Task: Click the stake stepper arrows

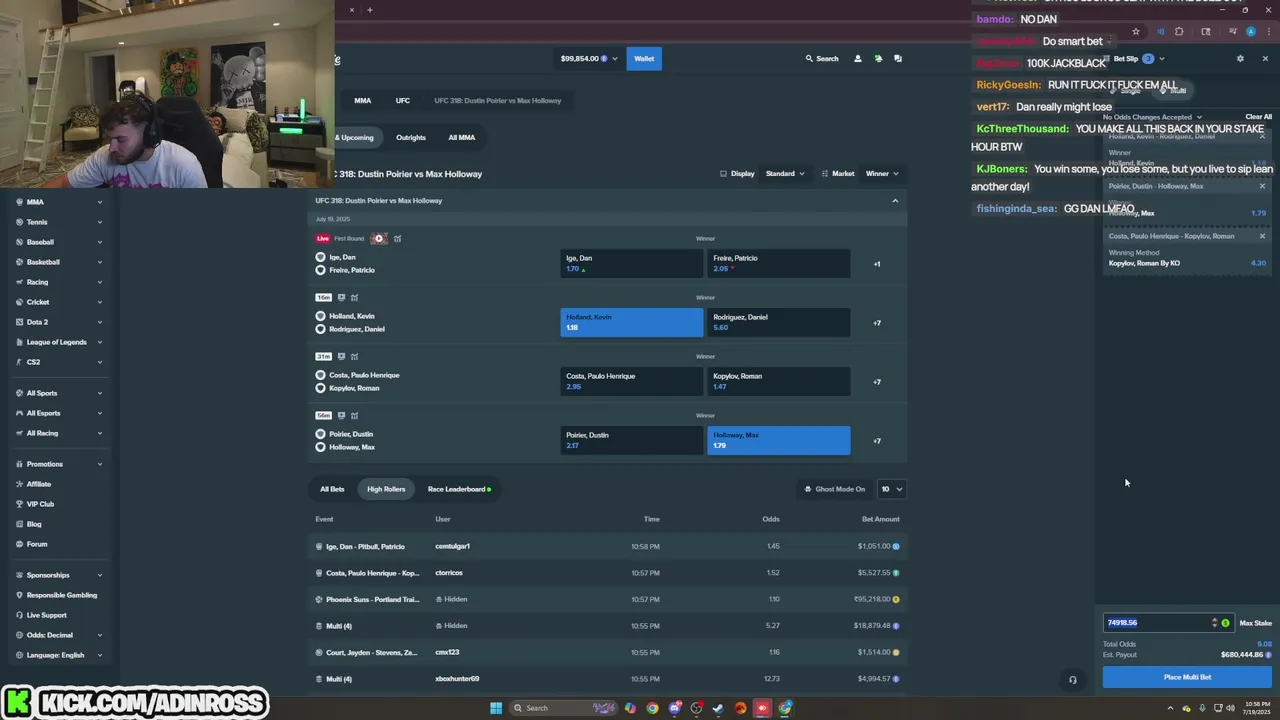Action: point(1215,623)
